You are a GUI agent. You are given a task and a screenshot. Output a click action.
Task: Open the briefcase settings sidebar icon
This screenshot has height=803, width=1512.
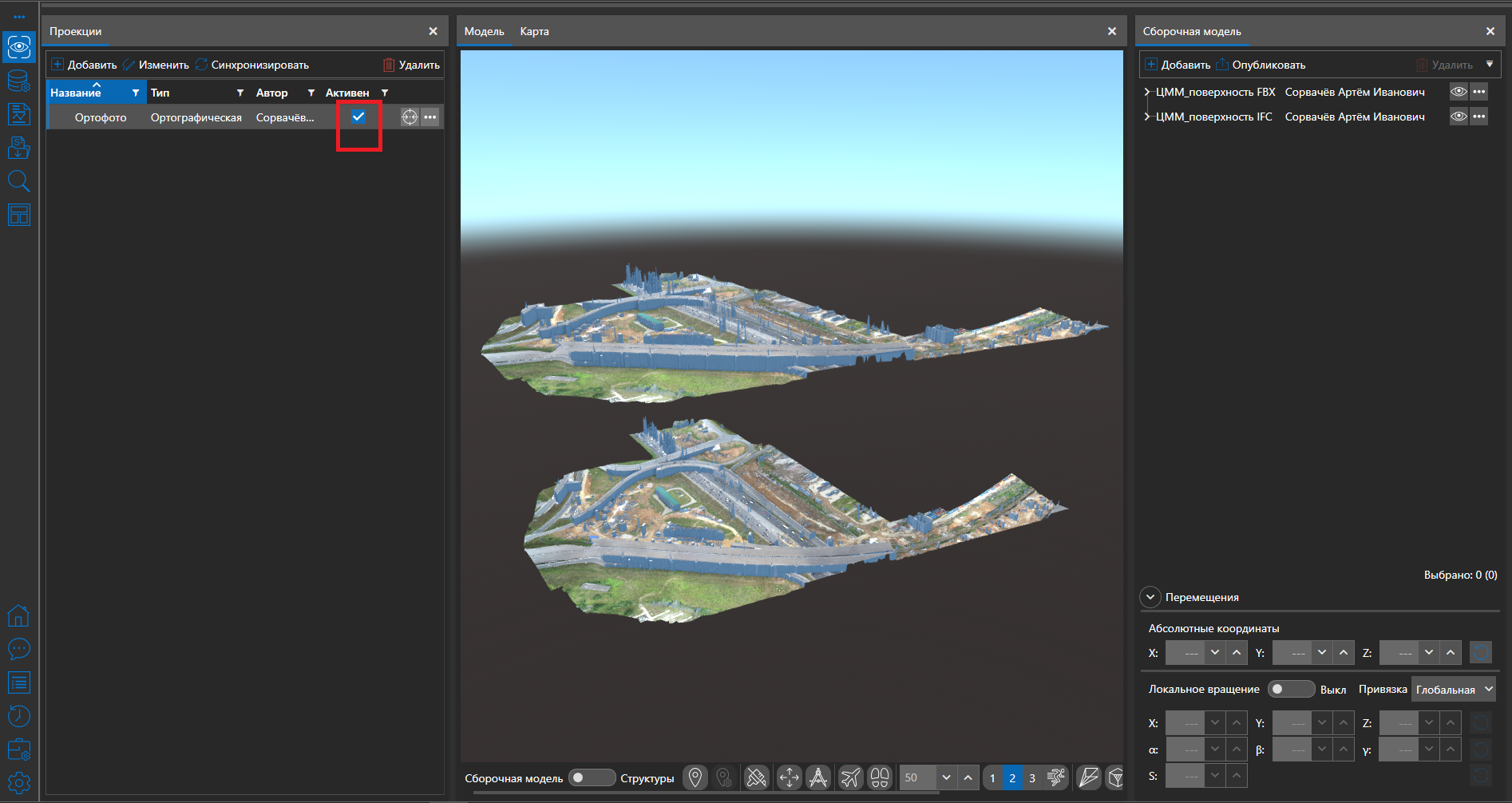[19, 750]
